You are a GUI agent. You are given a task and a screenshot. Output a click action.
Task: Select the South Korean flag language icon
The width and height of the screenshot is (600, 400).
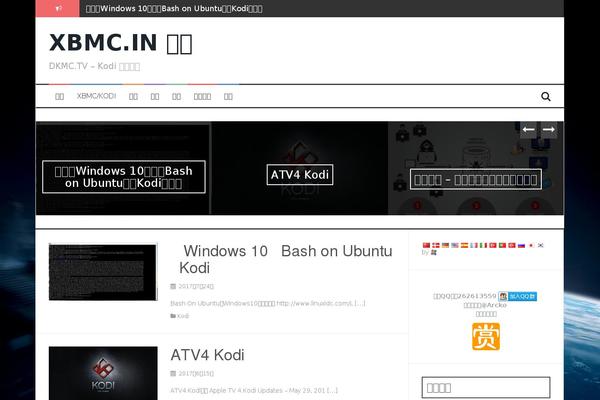(x=540, y=245)
